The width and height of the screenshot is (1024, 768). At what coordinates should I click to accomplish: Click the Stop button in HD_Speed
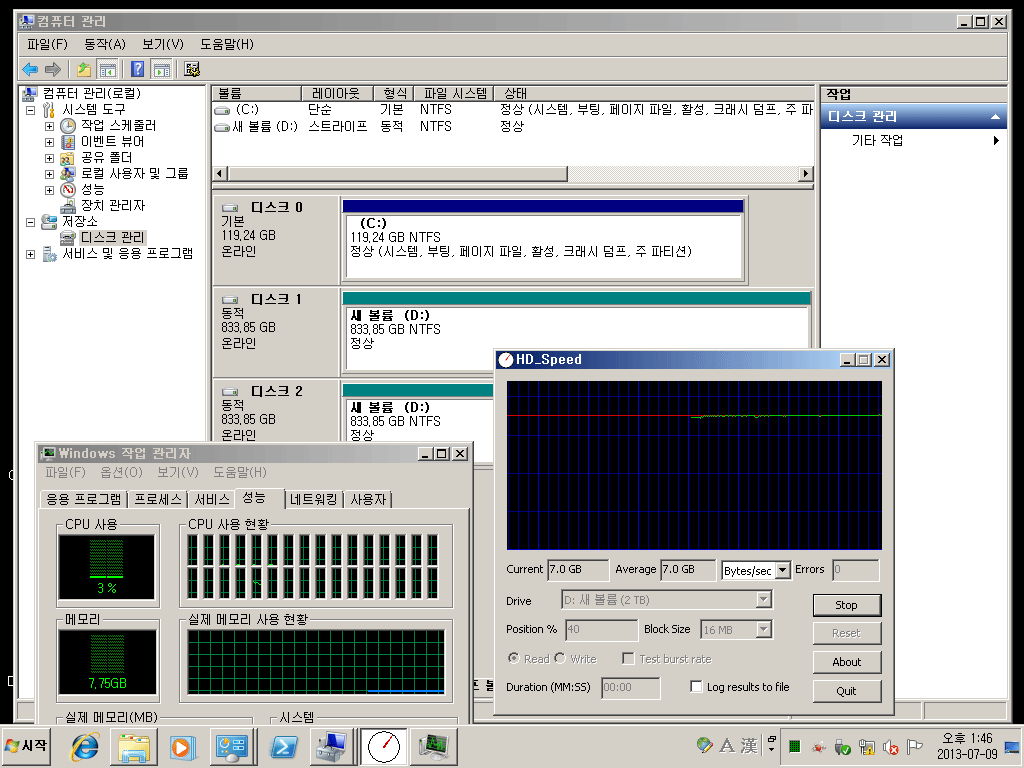(x=846, y=605)
